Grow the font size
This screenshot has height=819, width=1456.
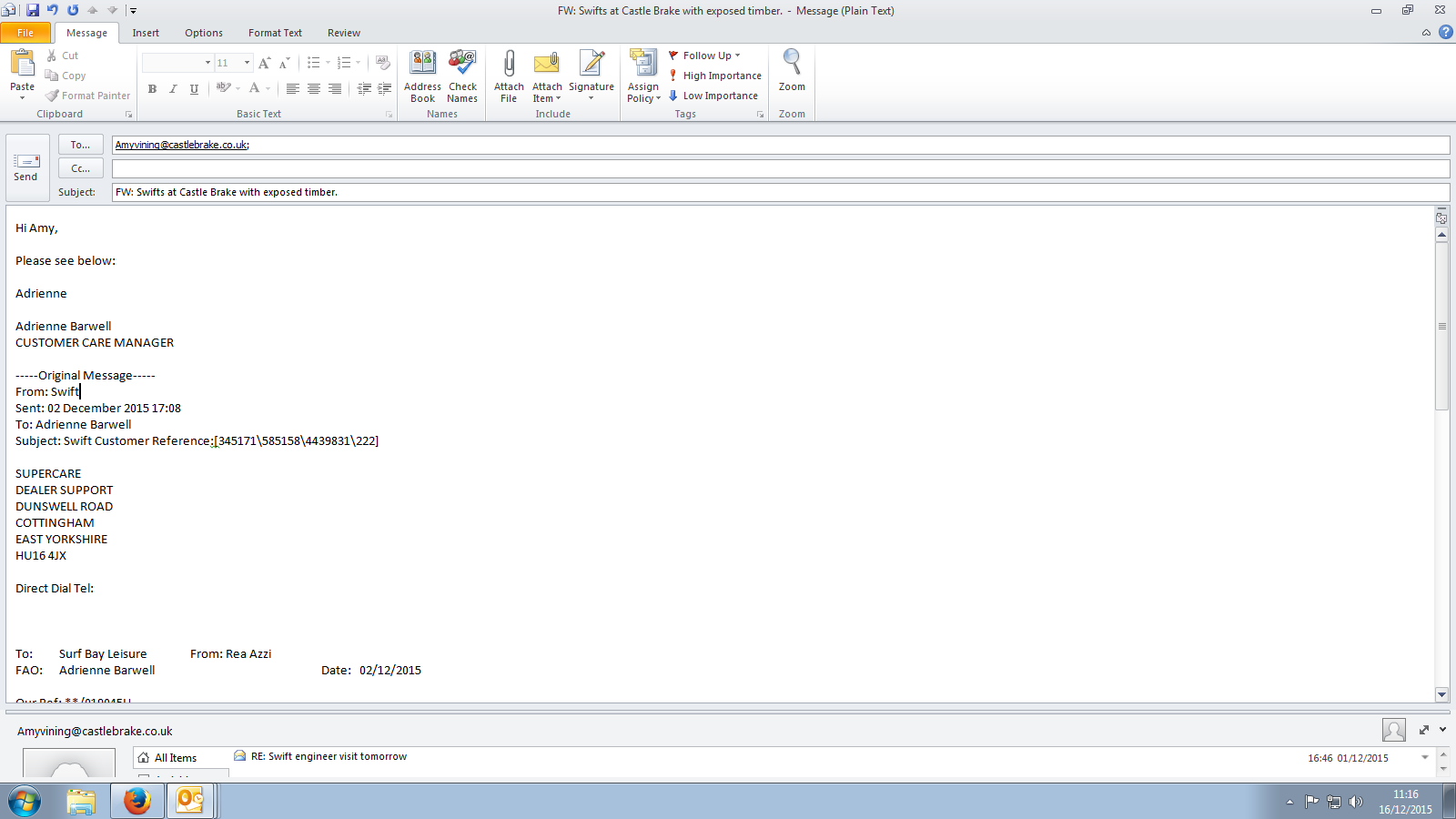[x=265, y=63]
